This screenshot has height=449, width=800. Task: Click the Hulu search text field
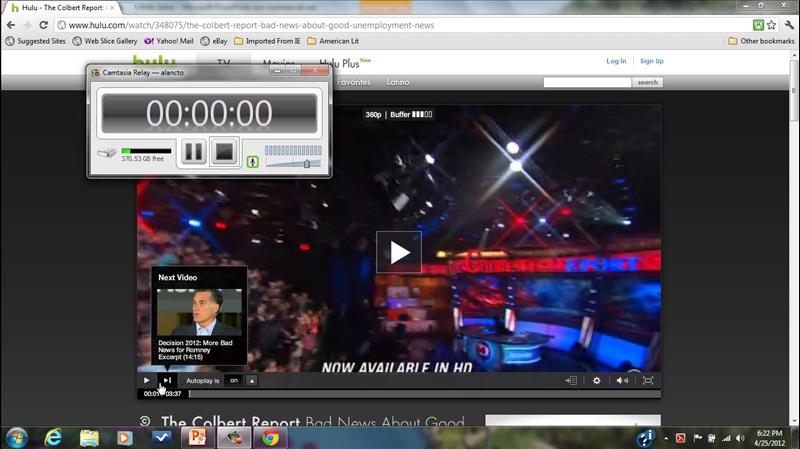587,82
